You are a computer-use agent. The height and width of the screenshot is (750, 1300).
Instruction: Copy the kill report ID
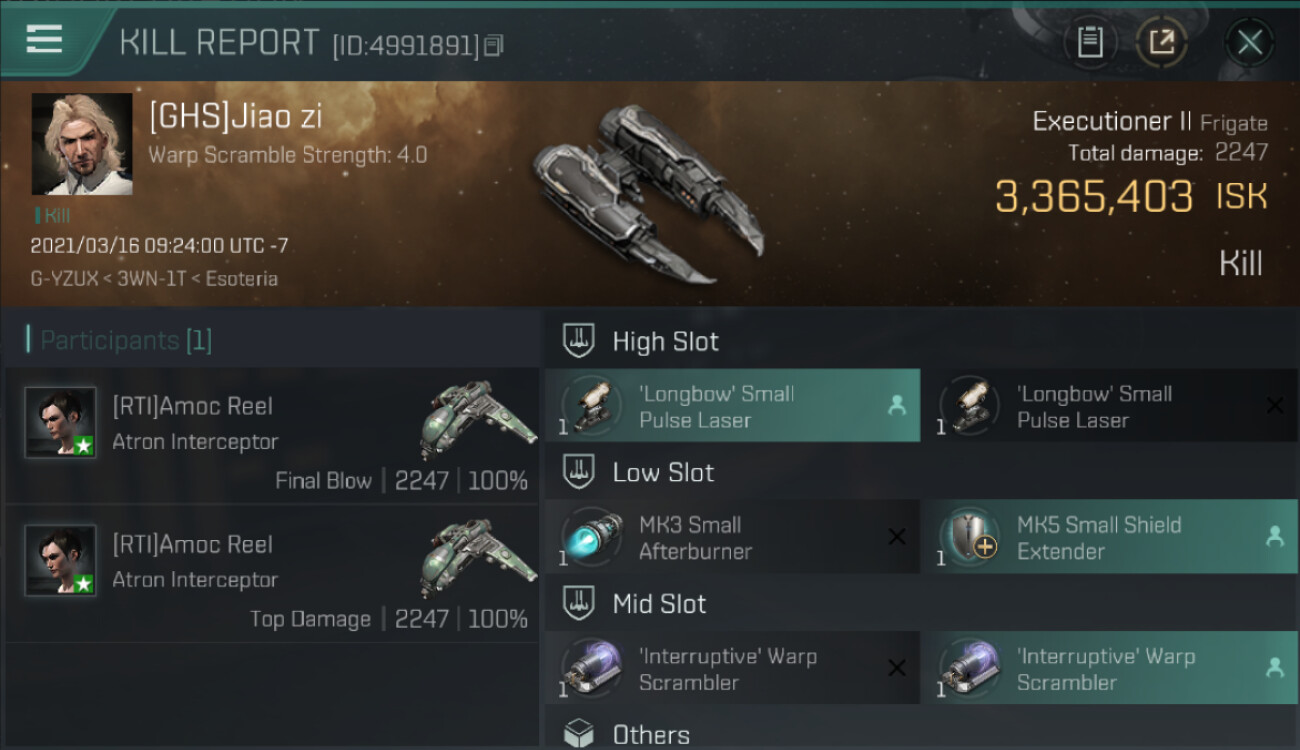(494, 45)
